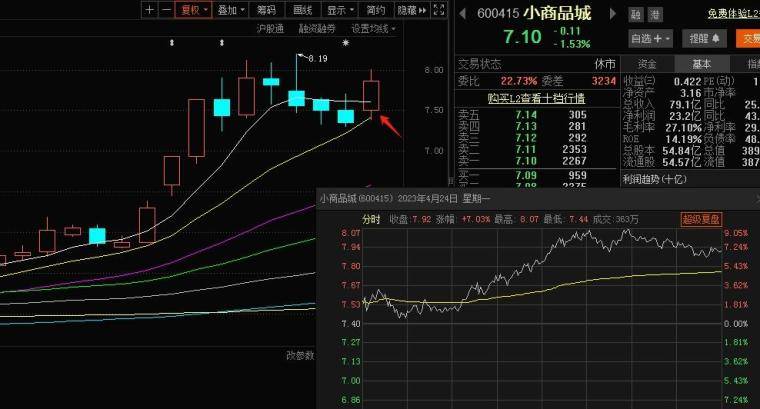Click the 8.19 high price label
760x409 pixels.
click(317, 59)
